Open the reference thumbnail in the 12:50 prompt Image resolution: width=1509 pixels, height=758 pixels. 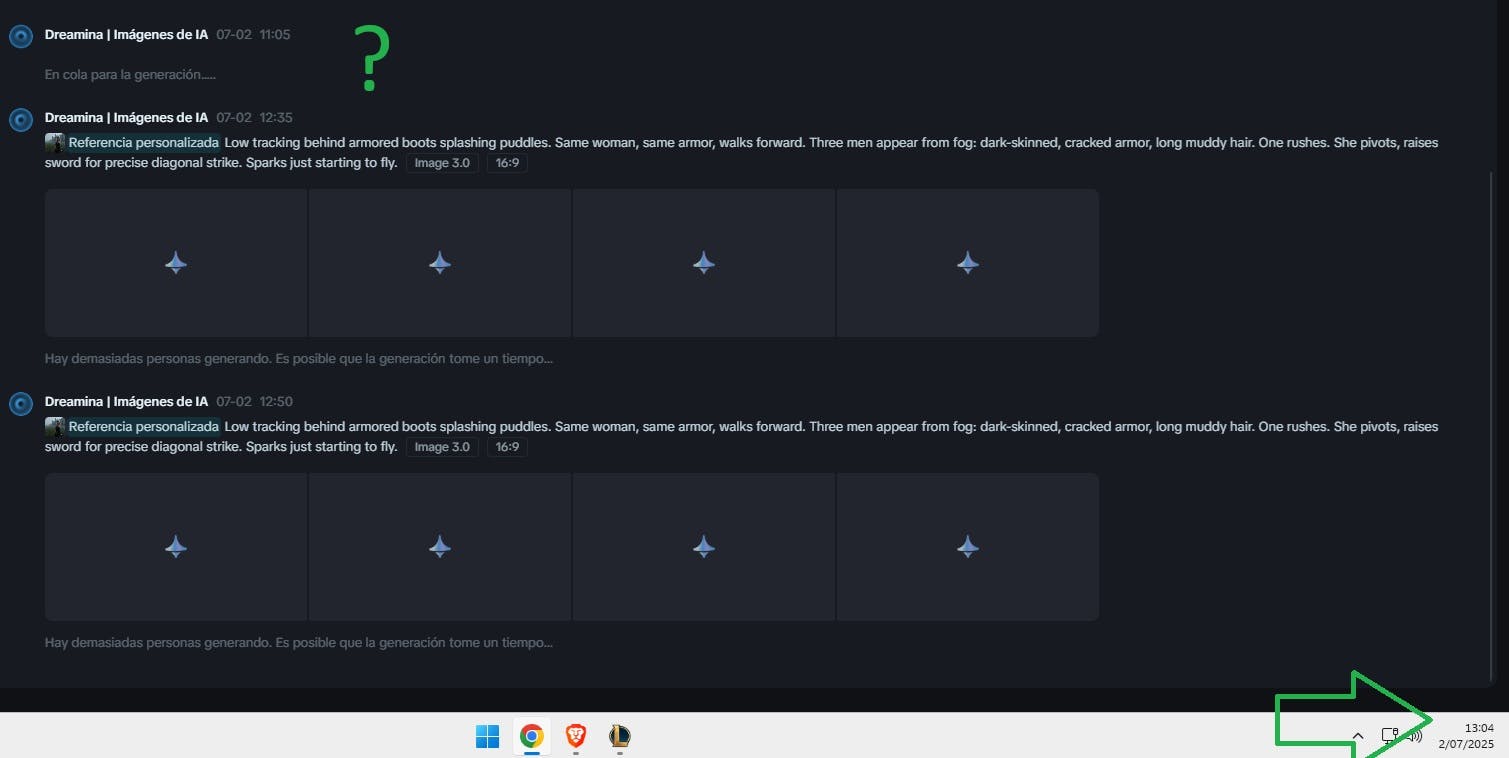55,427
